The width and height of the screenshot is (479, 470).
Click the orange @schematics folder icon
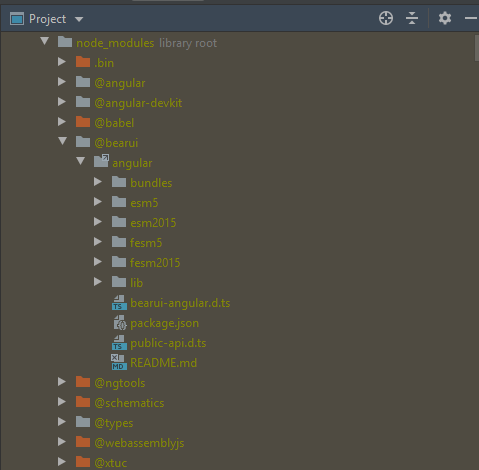pyautogui.click(x=83, y=402)
